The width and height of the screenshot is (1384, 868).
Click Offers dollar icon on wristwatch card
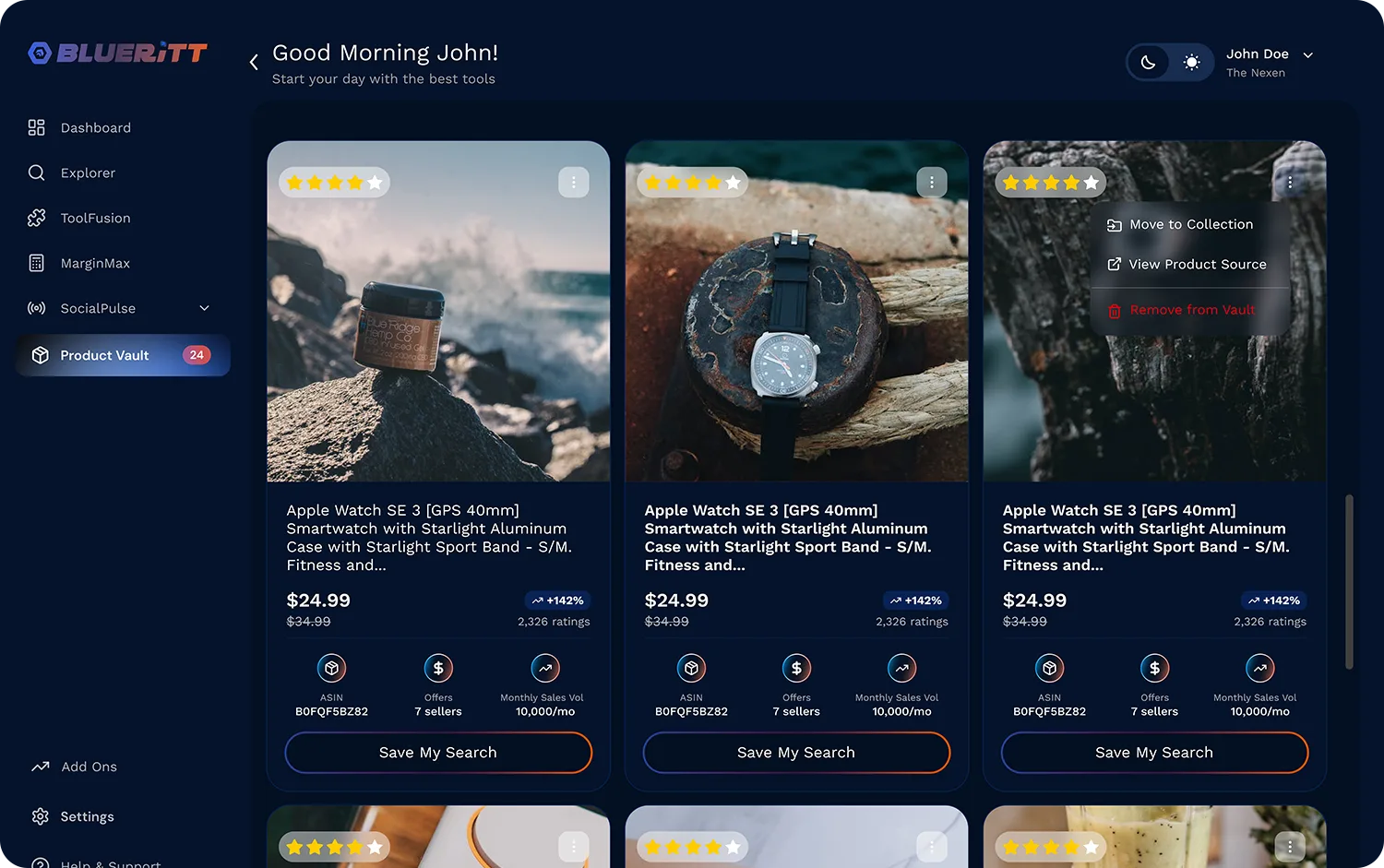coord(796,668)
